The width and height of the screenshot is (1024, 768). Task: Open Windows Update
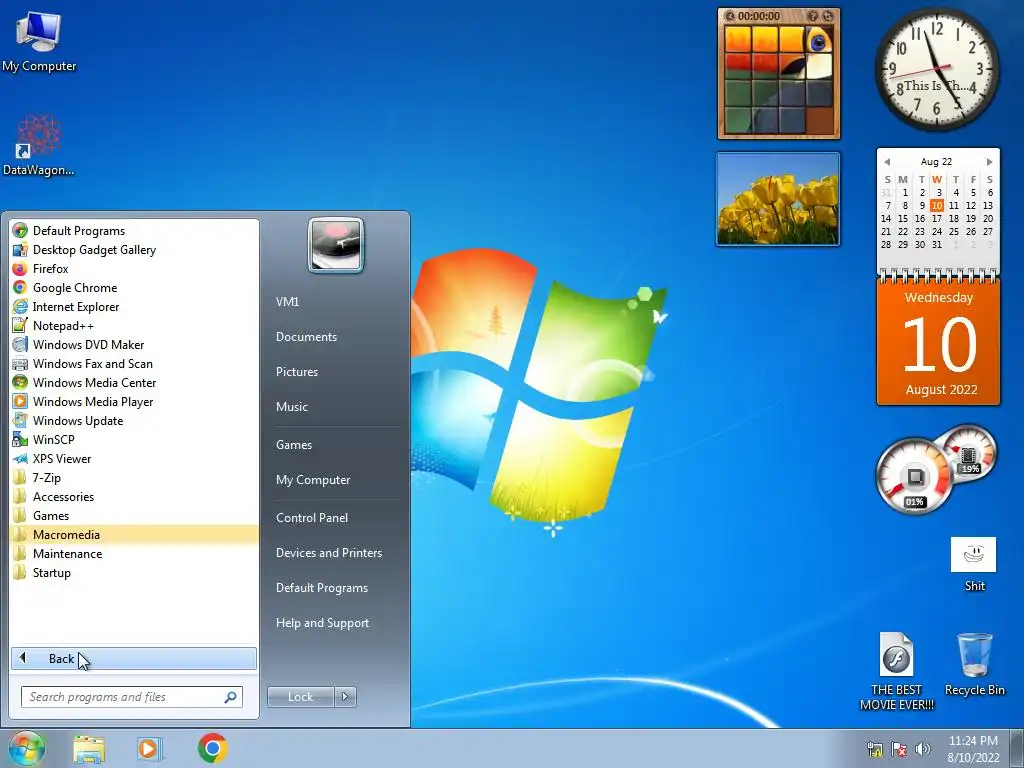[x=134, y=420]
